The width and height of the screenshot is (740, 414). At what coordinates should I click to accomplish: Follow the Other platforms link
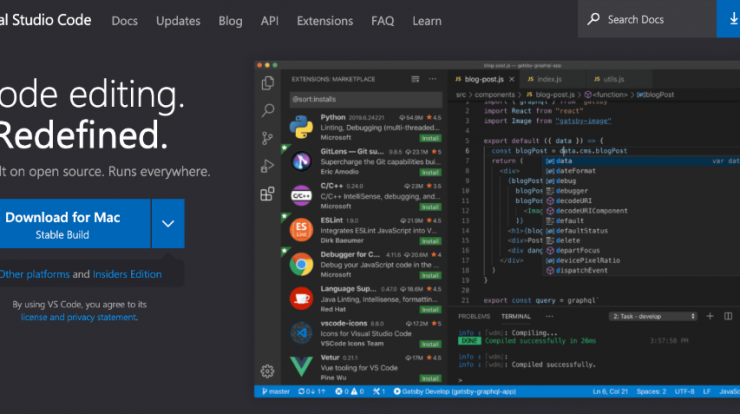coord(34,274)
